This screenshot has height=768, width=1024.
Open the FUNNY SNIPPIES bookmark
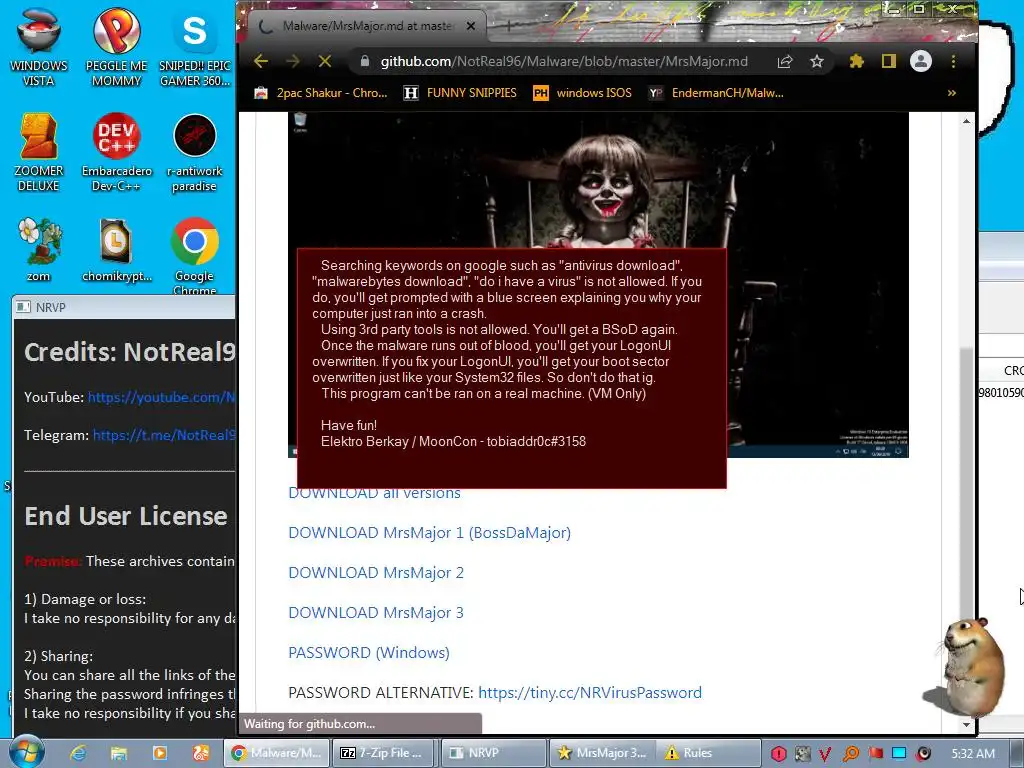[460, 93]
